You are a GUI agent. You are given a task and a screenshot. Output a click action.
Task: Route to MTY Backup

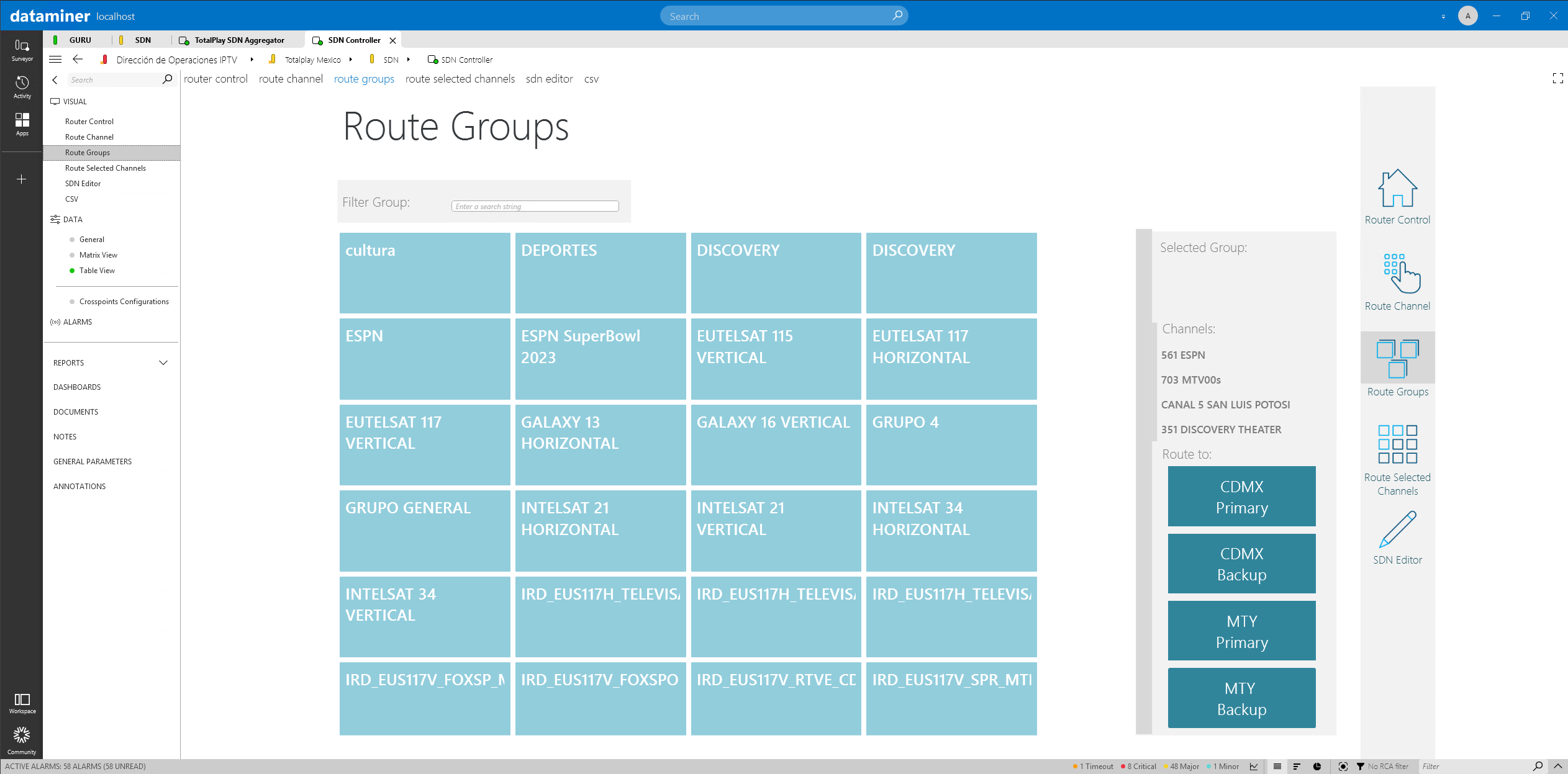coord(1241,698)
